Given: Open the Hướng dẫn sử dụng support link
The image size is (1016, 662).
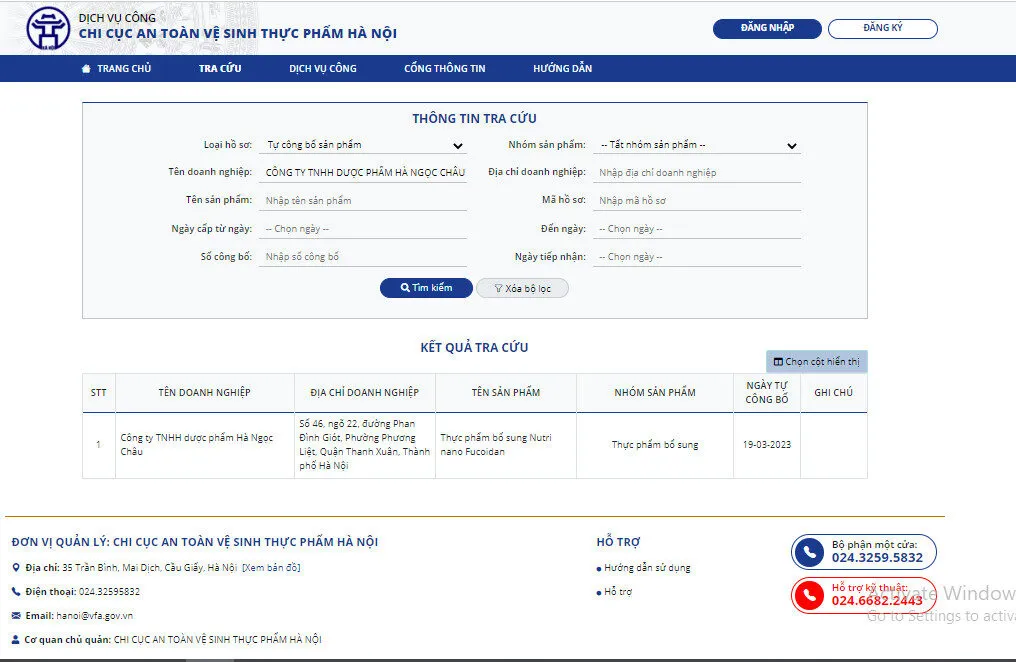Looking at the screenshot, I should coord(647,568).
